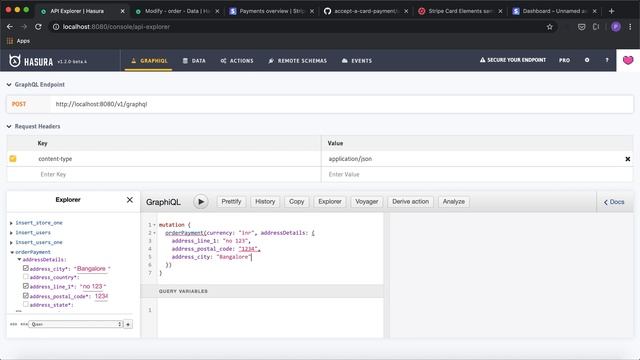
Task: Open query History
Action: point(265,202)
